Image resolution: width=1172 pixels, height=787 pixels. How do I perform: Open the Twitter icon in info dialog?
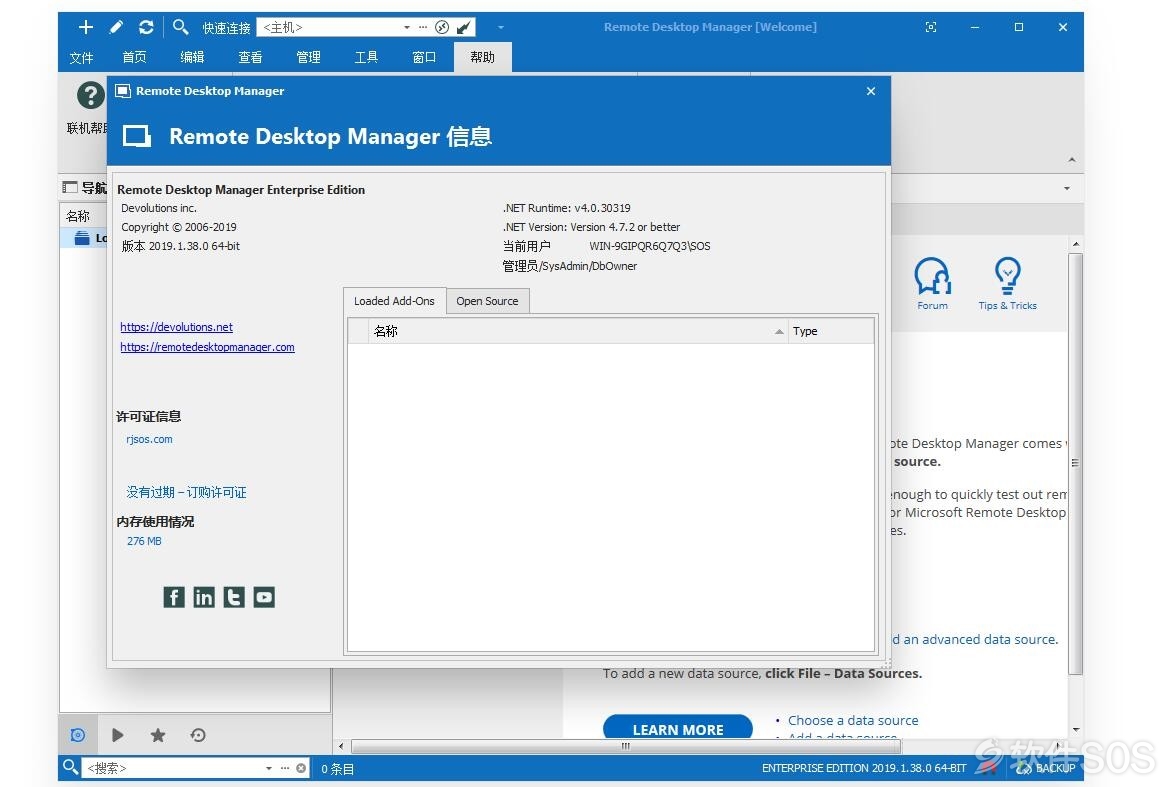pyautogui.click(x=234, y=597)
